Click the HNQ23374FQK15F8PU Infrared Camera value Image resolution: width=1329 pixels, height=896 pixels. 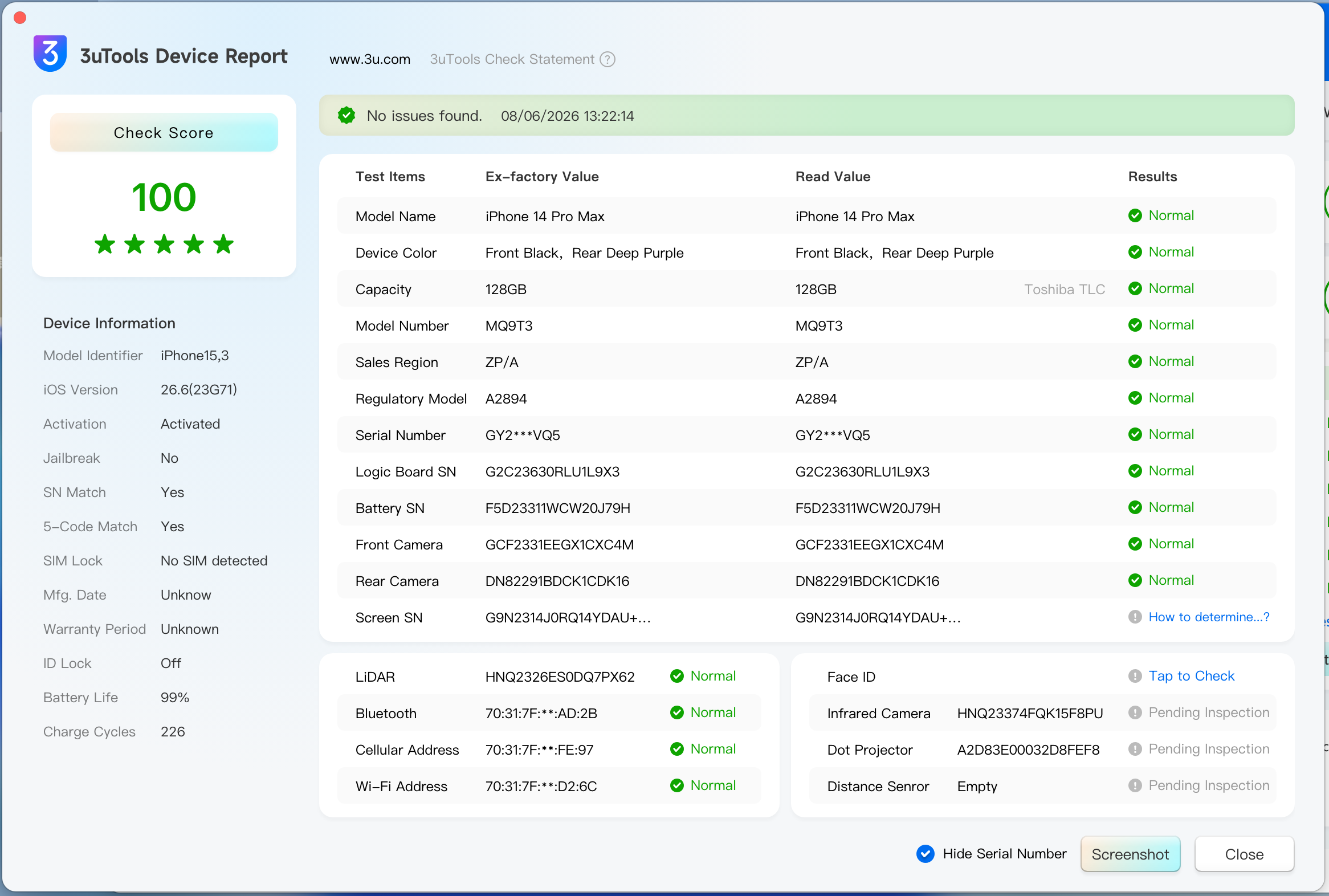click(x=1030, y=714)
